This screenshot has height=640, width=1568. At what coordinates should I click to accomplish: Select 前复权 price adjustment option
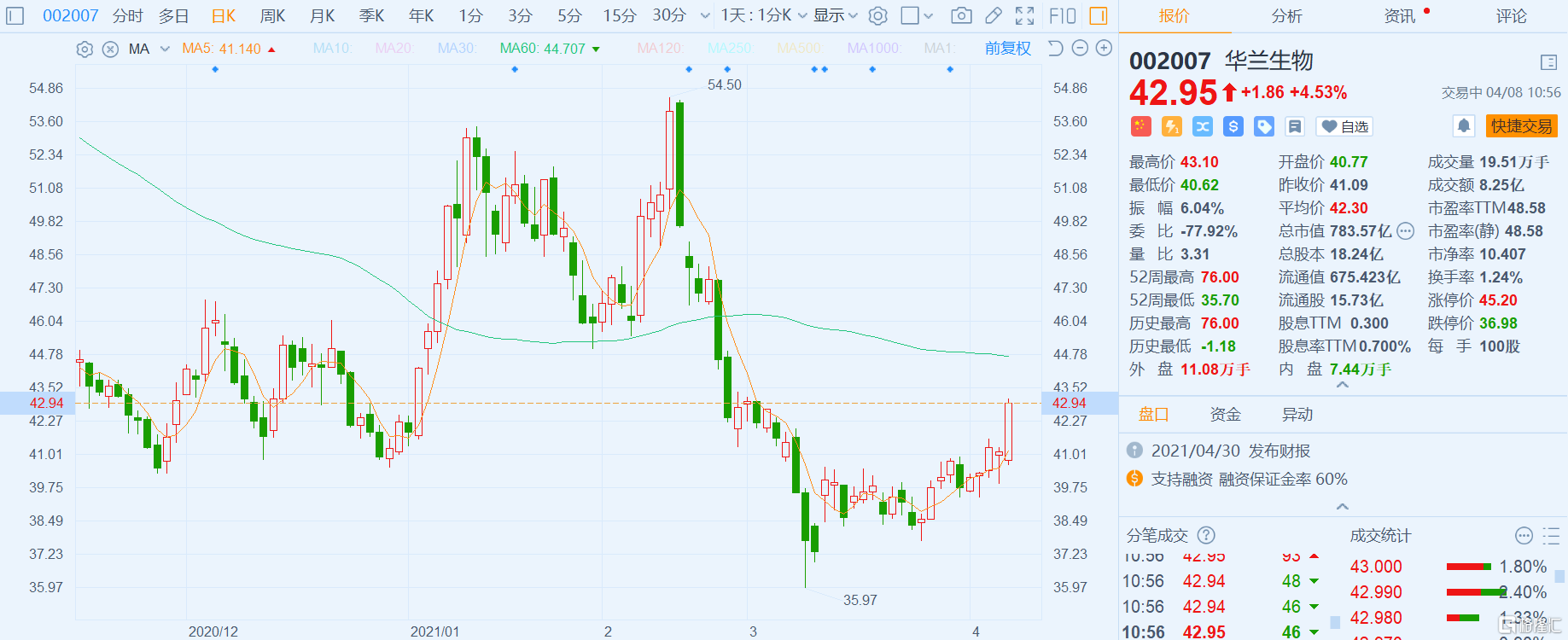tap(1007, 49)
